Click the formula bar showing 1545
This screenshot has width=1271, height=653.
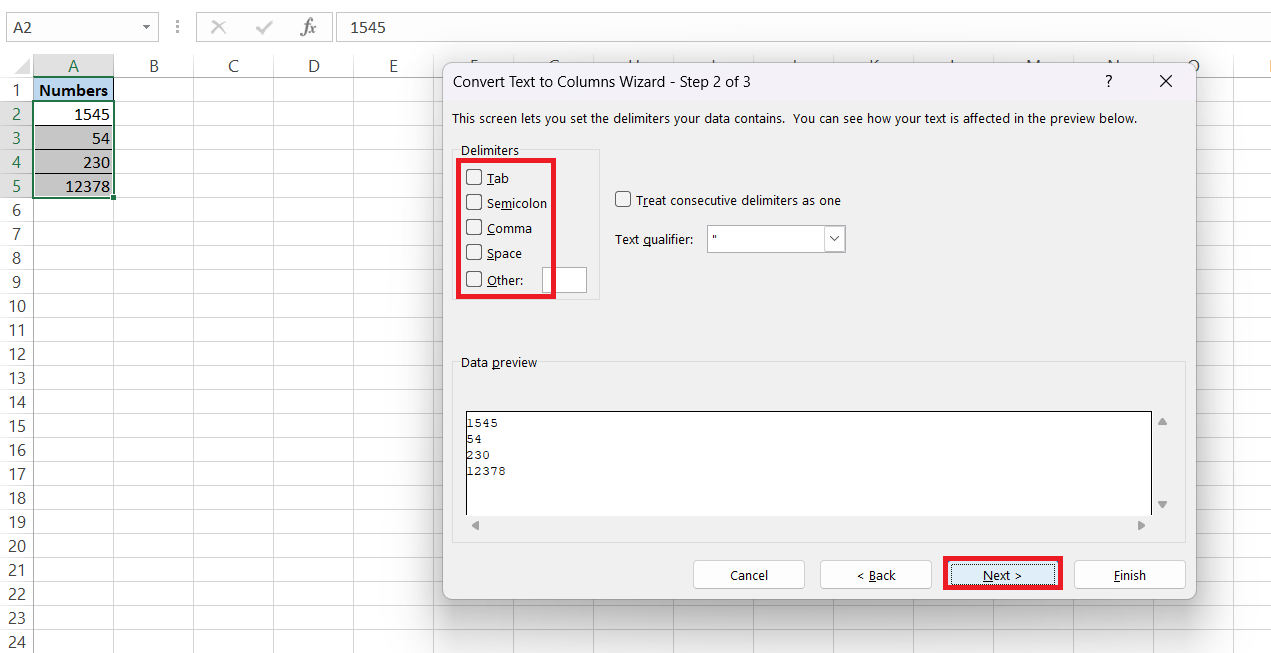coord(803,27)
